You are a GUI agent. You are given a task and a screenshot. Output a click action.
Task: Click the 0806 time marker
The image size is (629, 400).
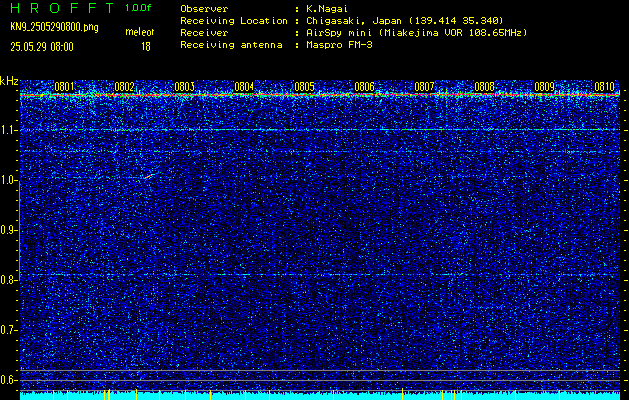tap(364, 87)
